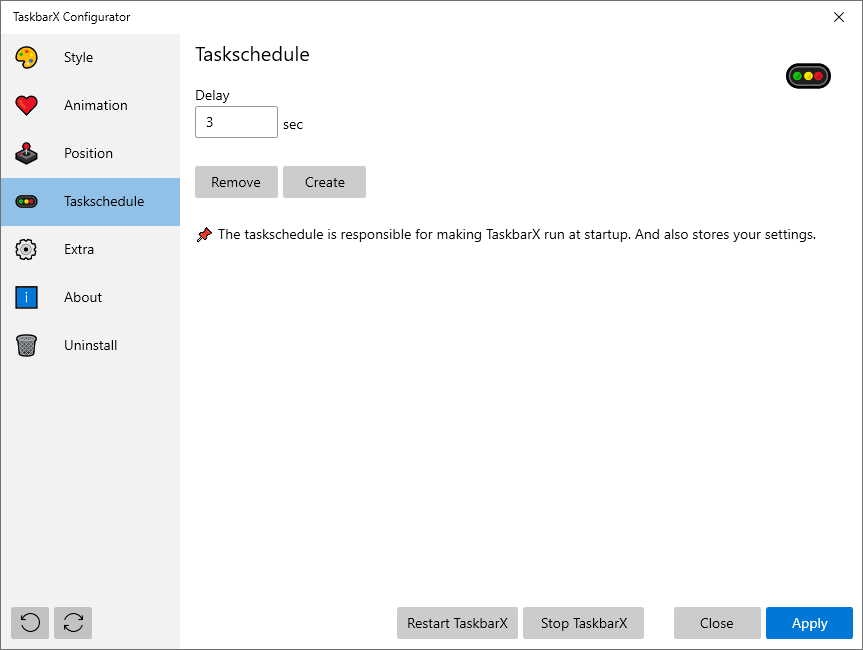Show the About page label

[x=83, y=297]
